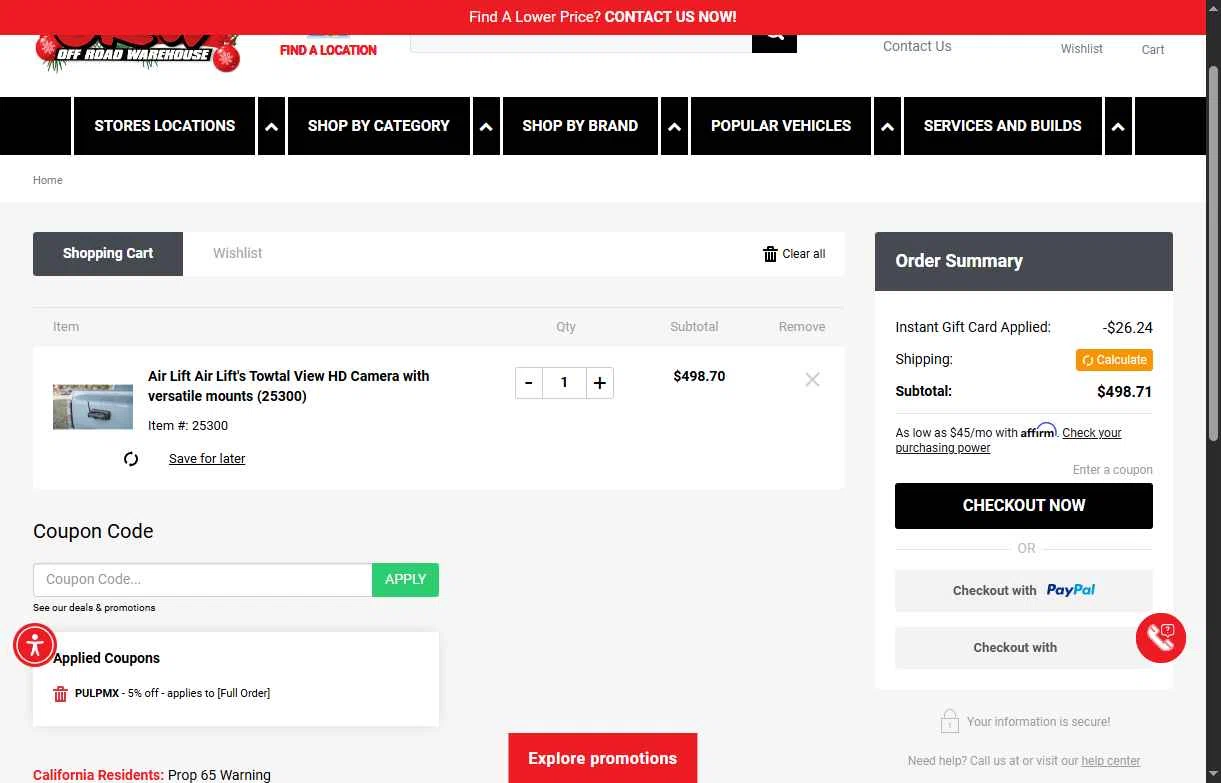Click the Home breadcrumb
This screenshot has height=783, width=1221.
[x=48, y=180]
